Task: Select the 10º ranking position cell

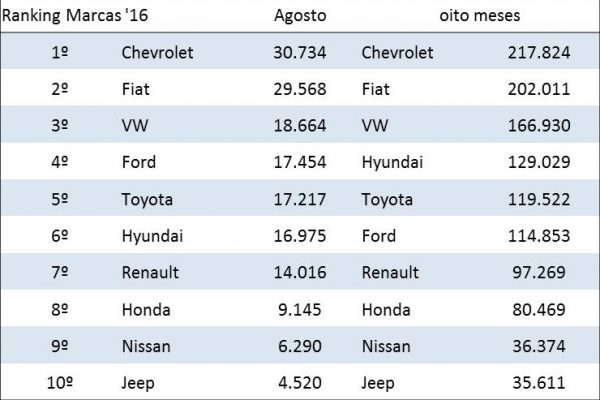Action: (x=59, y=383)
